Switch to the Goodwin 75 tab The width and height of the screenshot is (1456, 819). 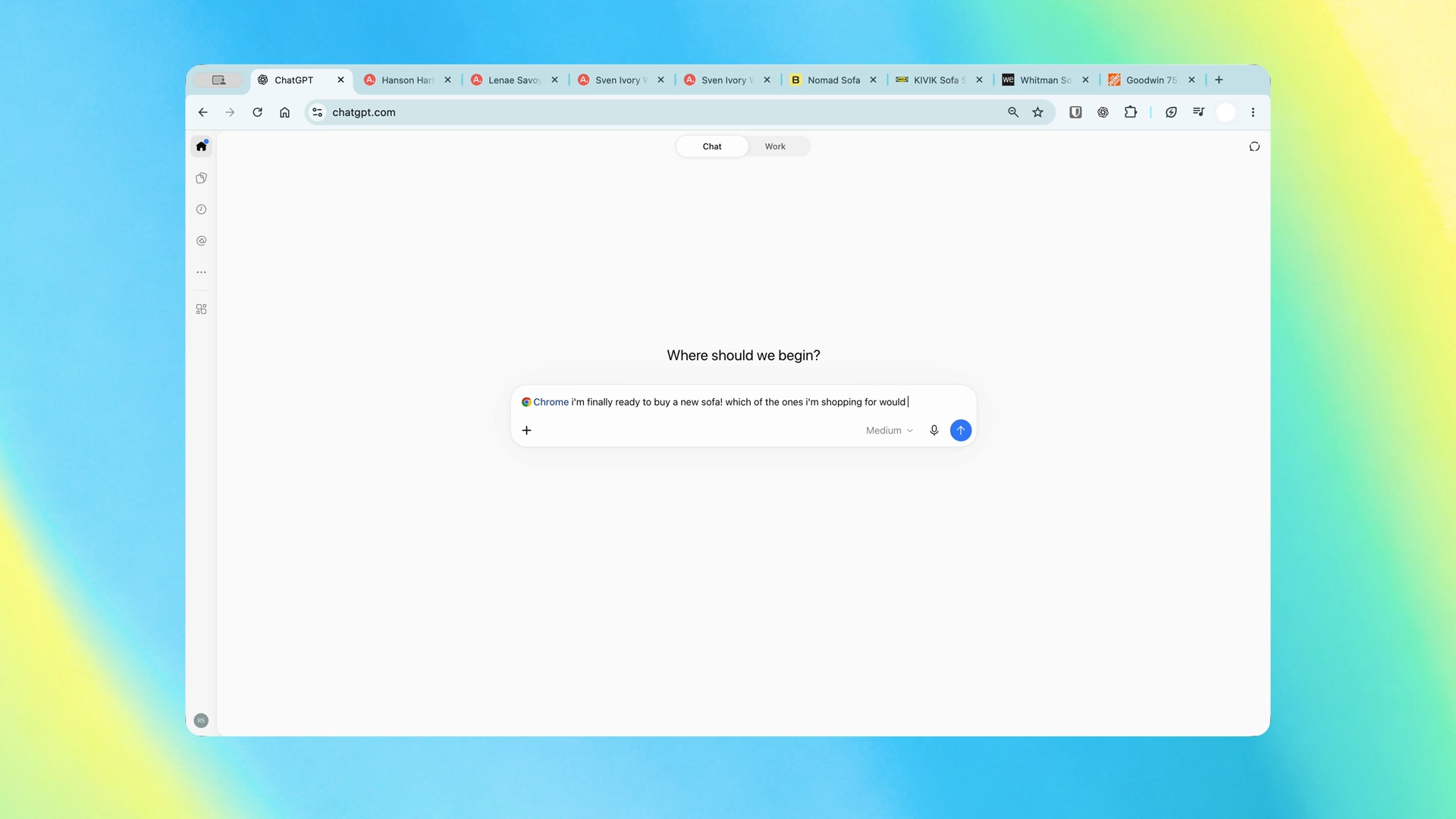click(1151, 80)
